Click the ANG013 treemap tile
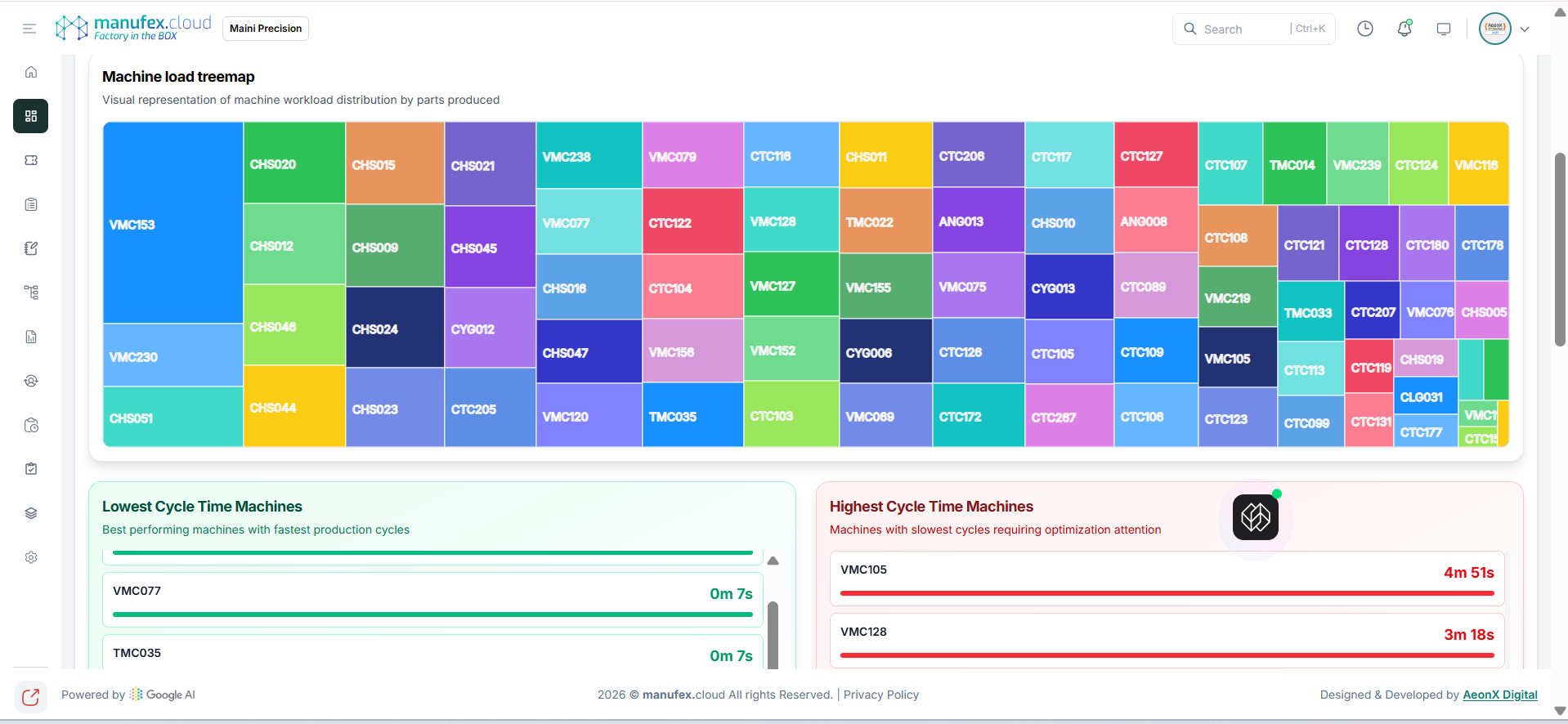 click(x=979, y=221)
